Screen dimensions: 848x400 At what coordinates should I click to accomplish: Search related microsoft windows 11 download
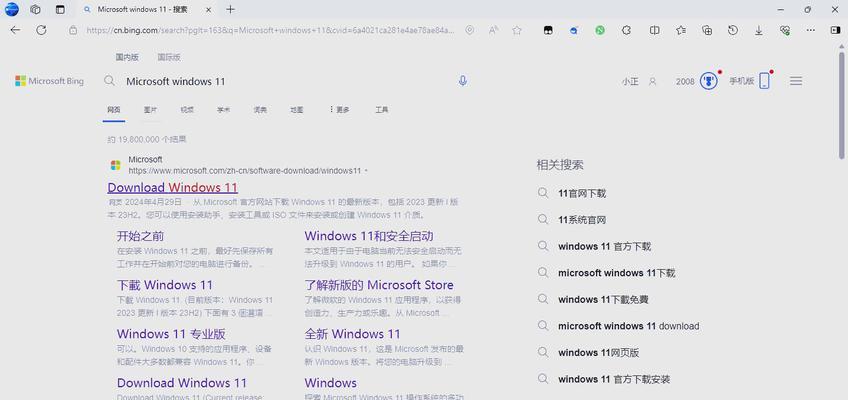click(628, 326)
